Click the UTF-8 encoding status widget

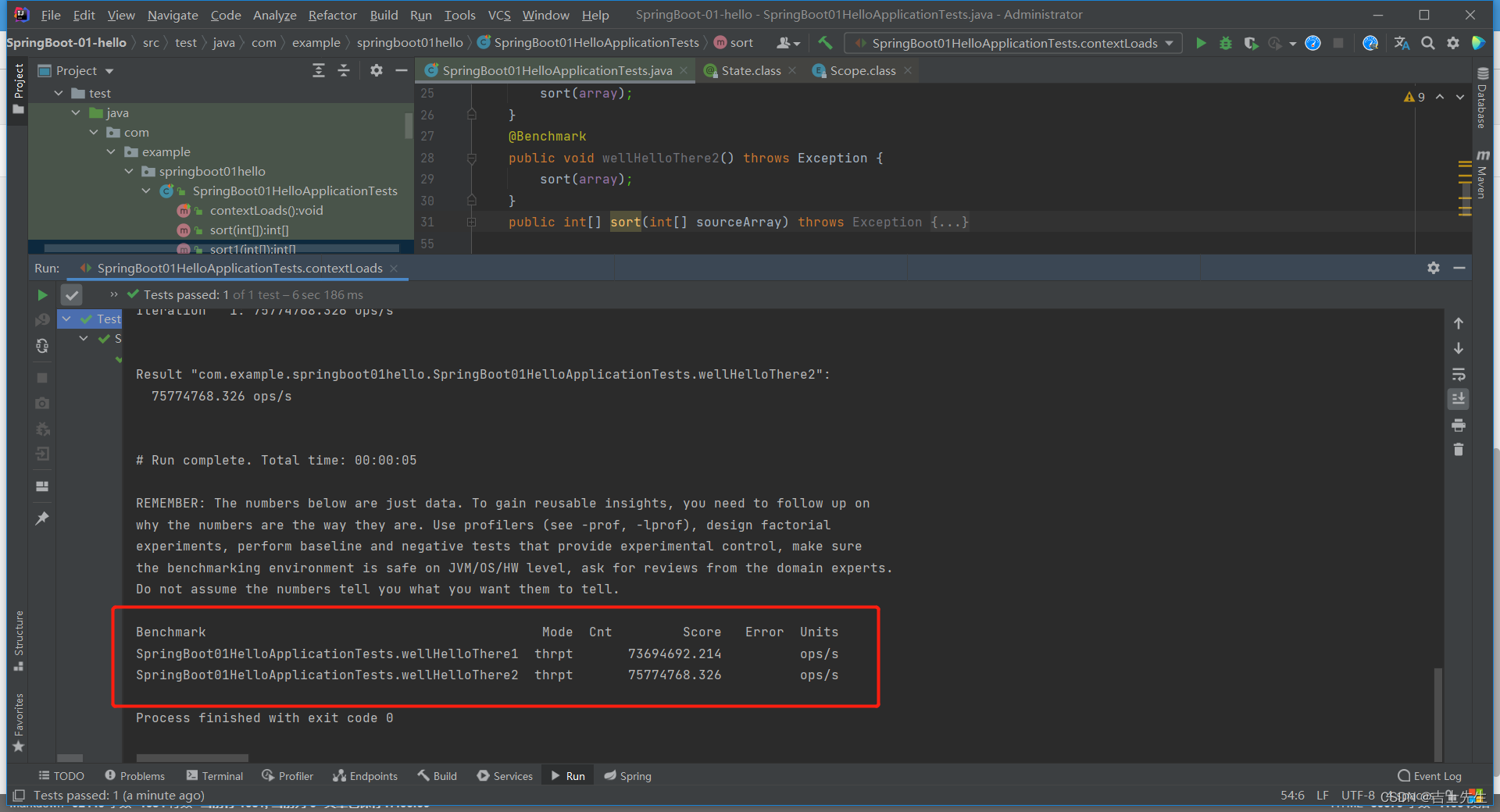click(1358, 795)
